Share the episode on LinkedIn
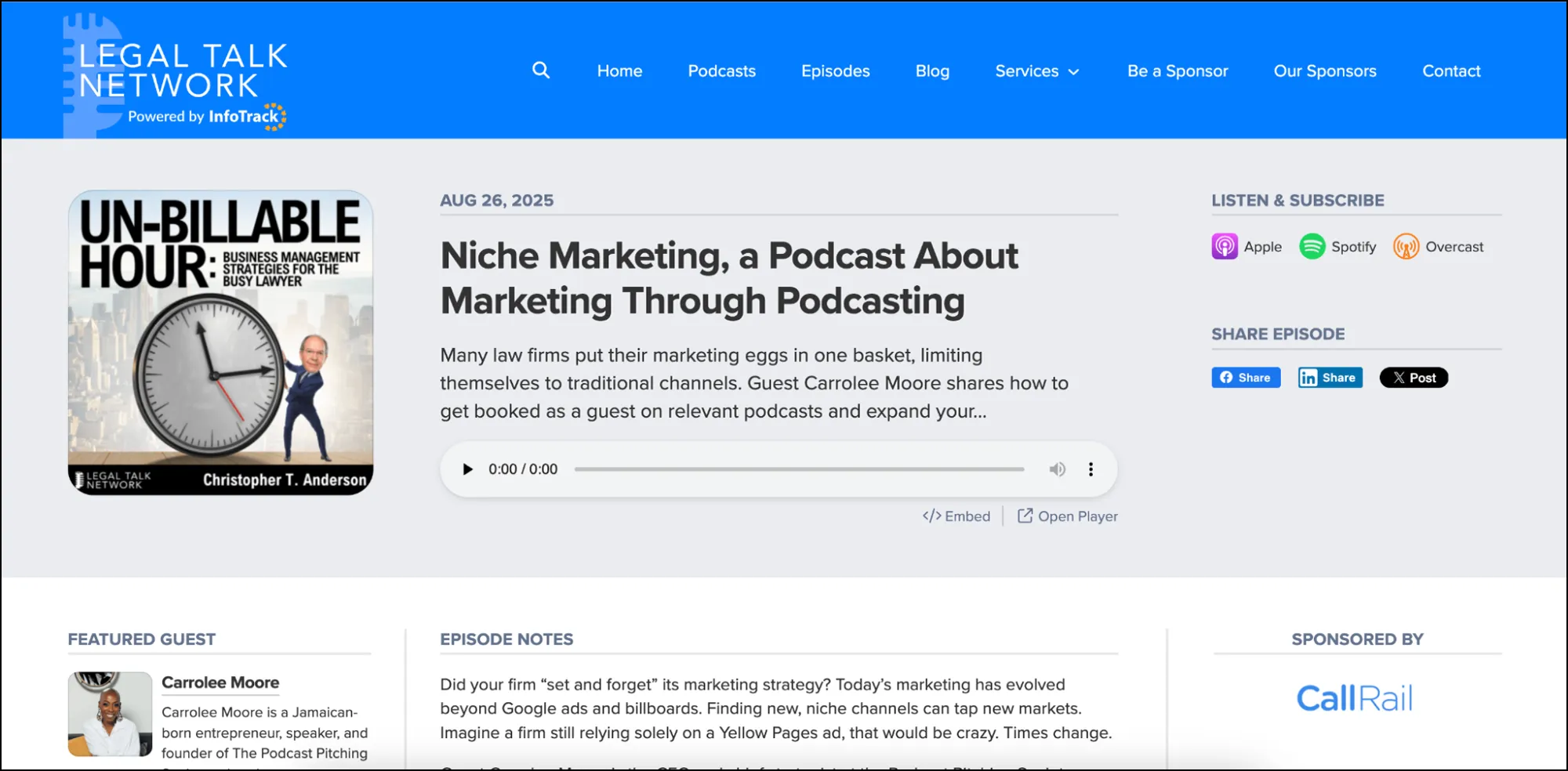1568x771 pixels. point(1329,377)
